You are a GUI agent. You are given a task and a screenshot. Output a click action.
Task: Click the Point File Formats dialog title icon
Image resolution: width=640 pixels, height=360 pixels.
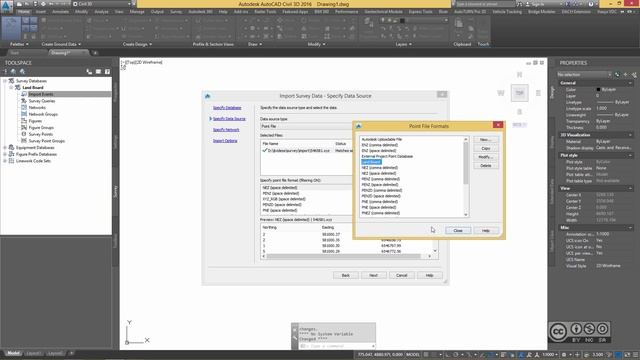pyautogui.click(x=358, y=126)
